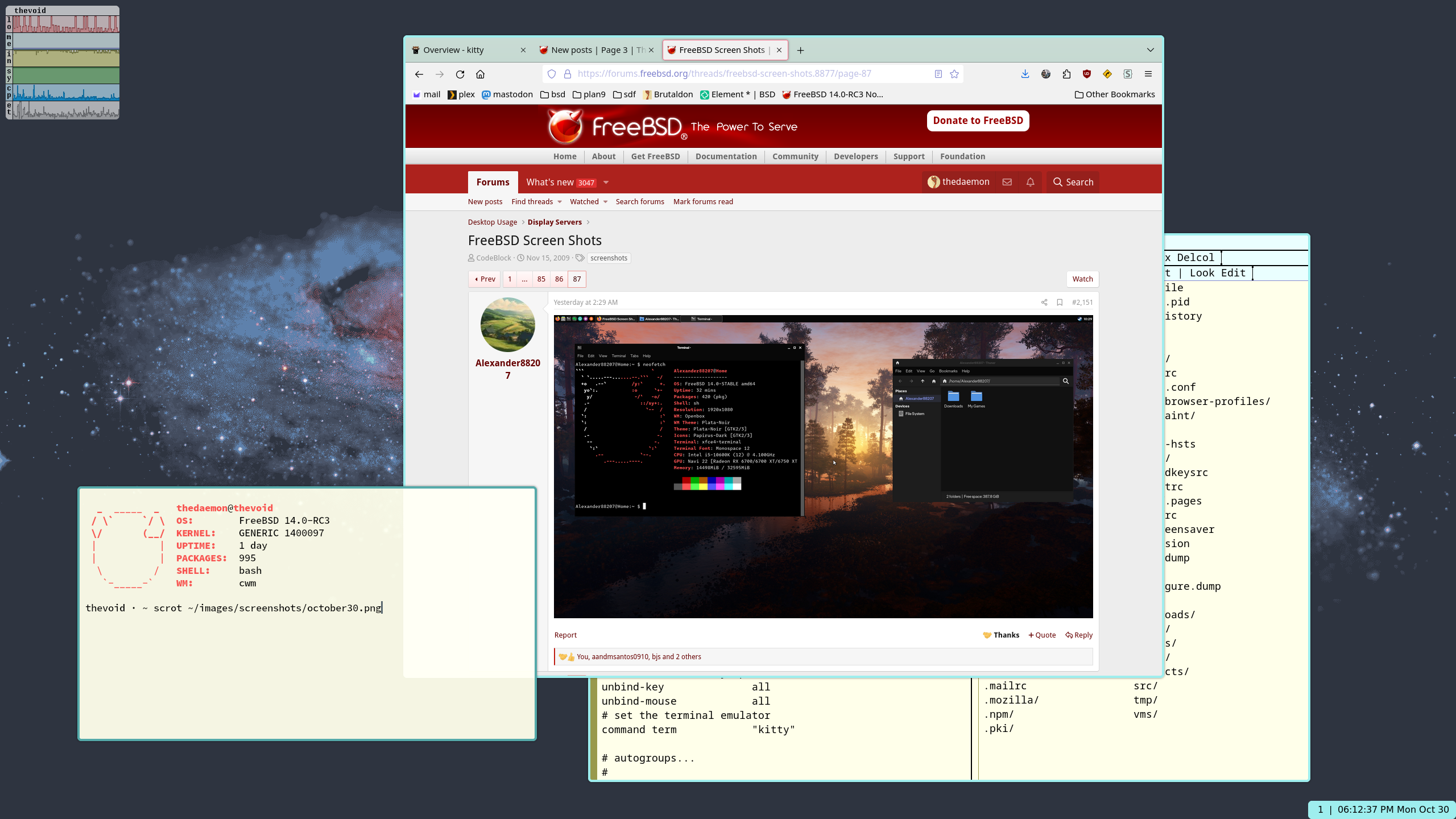This screenshot has height=819, width=1456.
Task: Click the Reply button on post #2151
Action: 1080,635
